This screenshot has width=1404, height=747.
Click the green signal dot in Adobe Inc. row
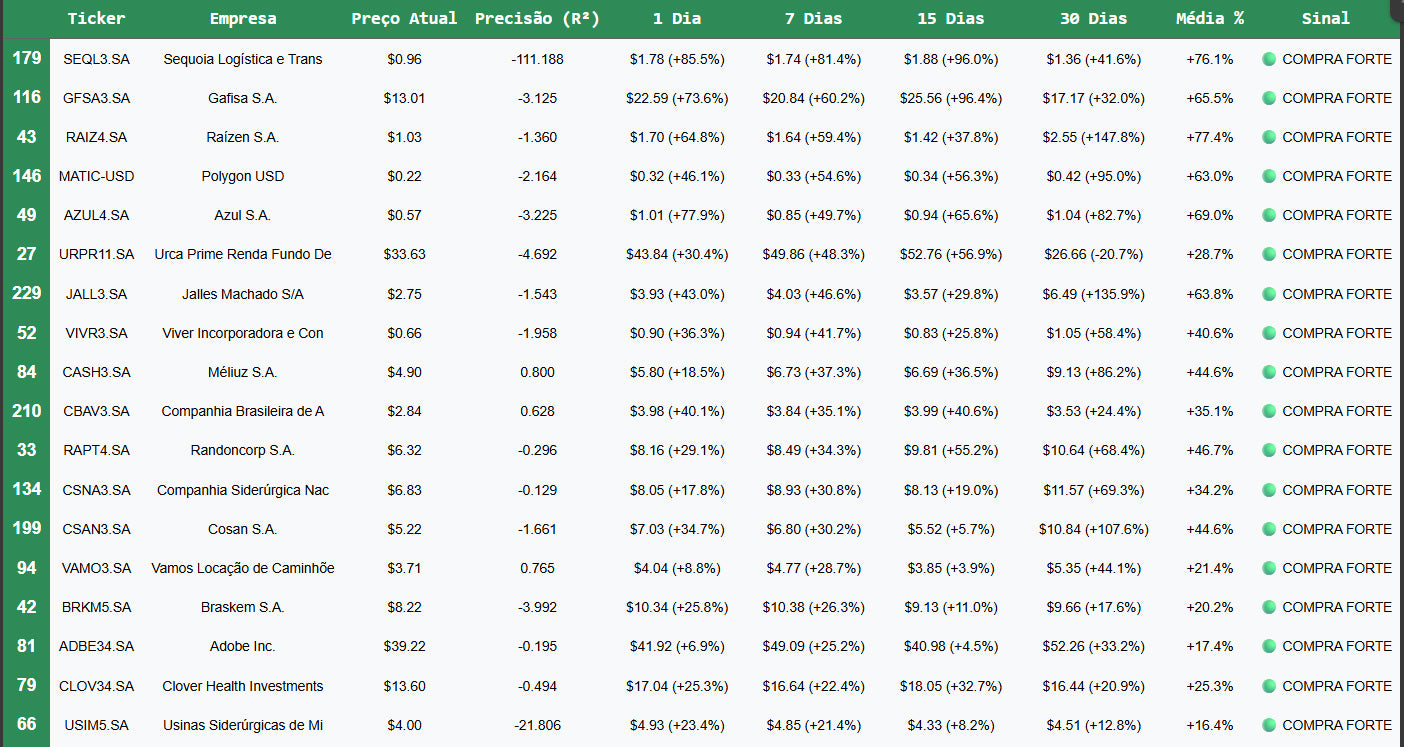[1269, 646]
